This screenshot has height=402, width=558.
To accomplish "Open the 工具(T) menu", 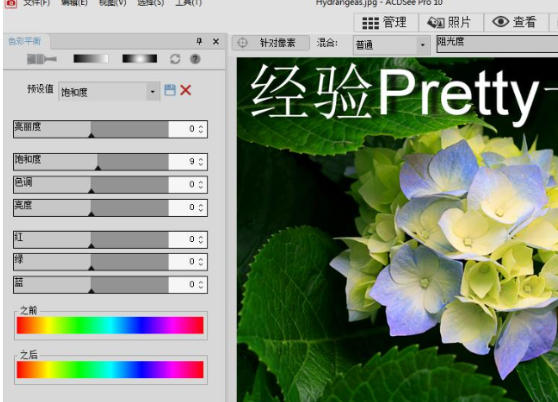I will coord(189,3).
